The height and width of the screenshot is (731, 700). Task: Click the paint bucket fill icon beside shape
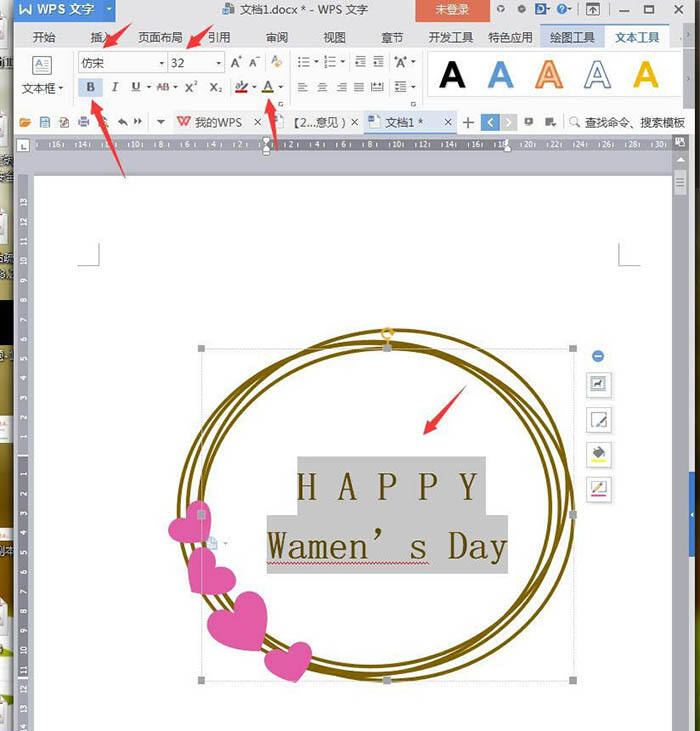click(599, 454)
